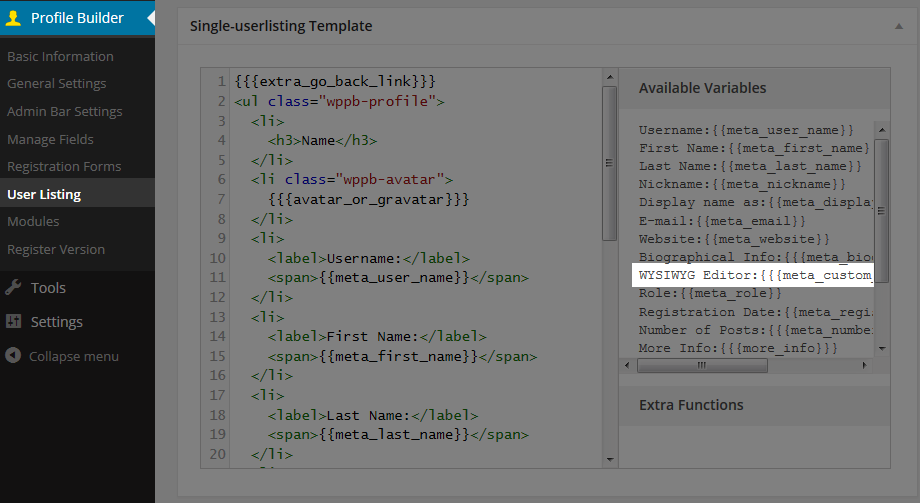
Task: Click the Profile Builder user icon
Action: pos(13,18)
